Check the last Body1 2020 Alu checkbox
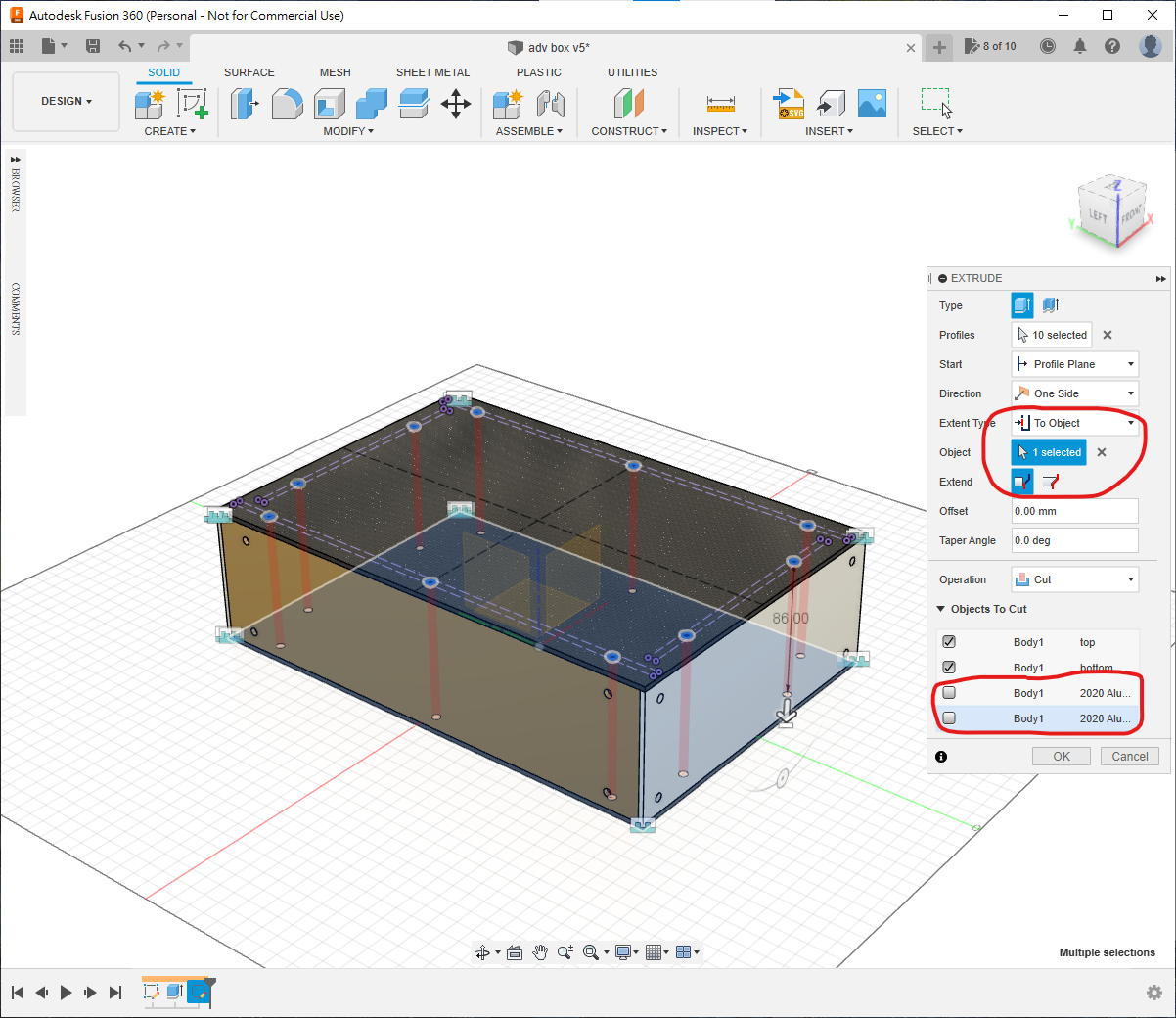Viewport: 1176px width, 1018px height. pyautogui.click(x=949, y=718)
